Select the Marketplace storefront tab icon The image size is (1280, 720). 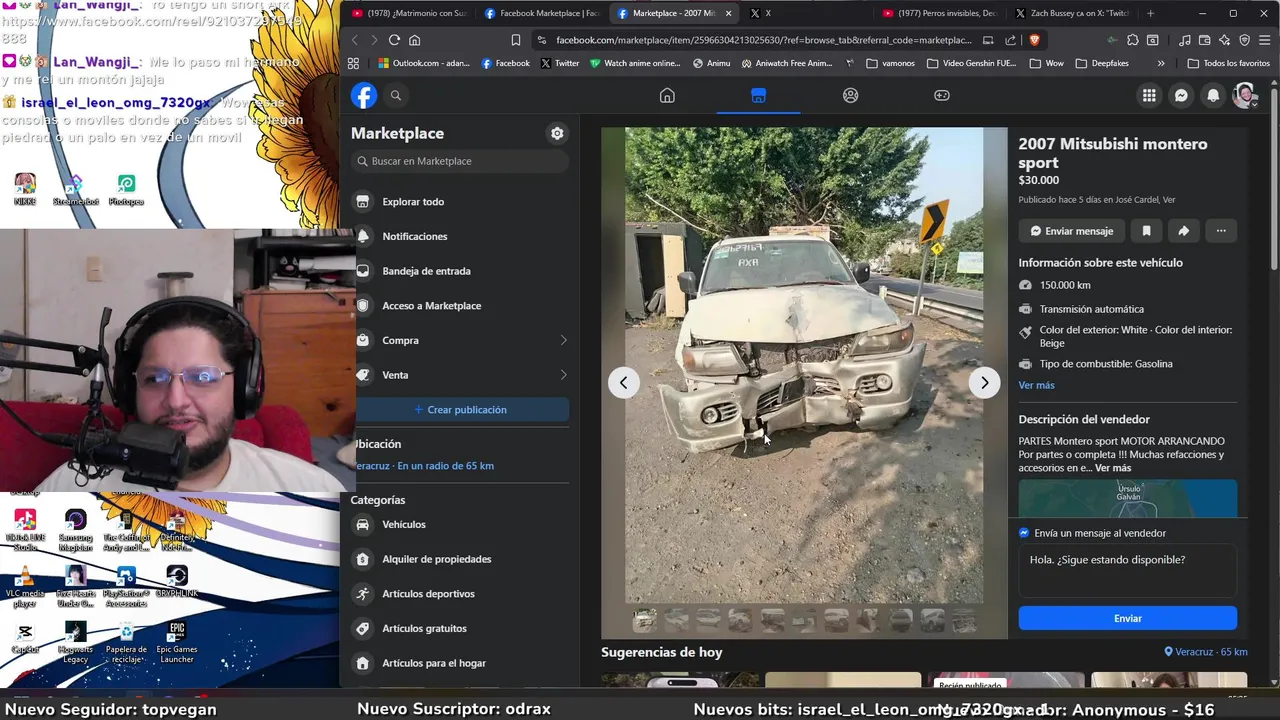[x=758, y=95]
